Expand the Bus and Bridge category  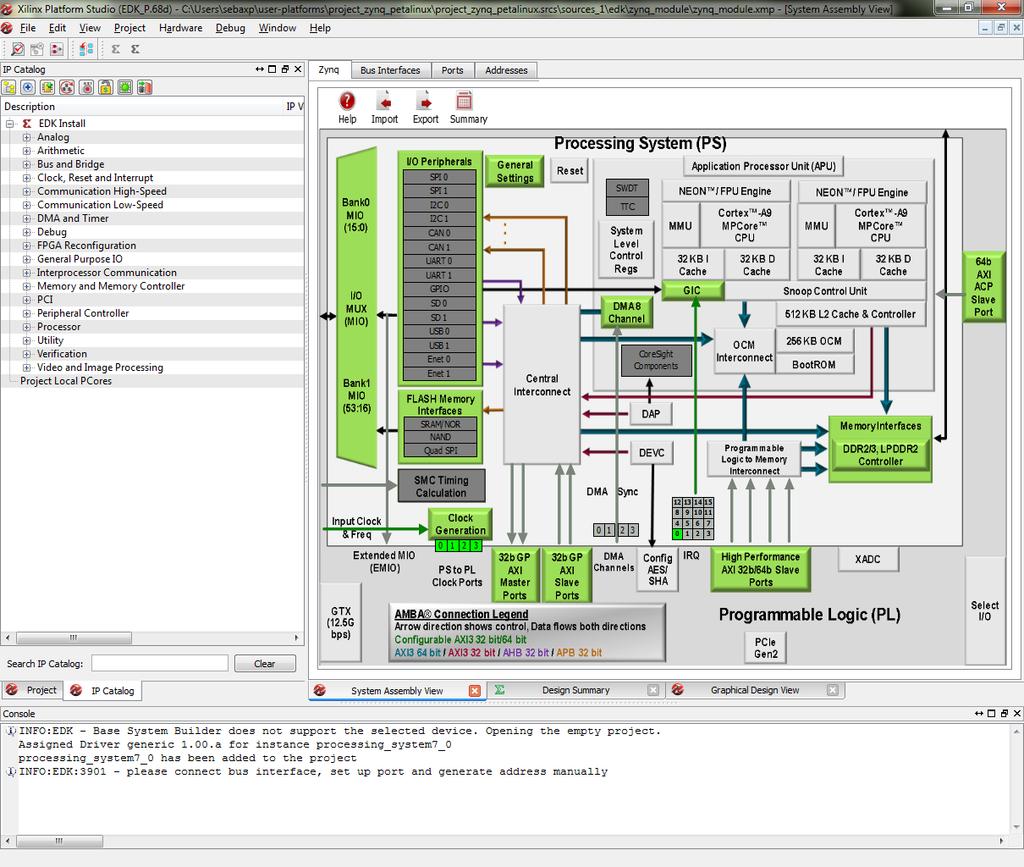click(x=27, y=165)
